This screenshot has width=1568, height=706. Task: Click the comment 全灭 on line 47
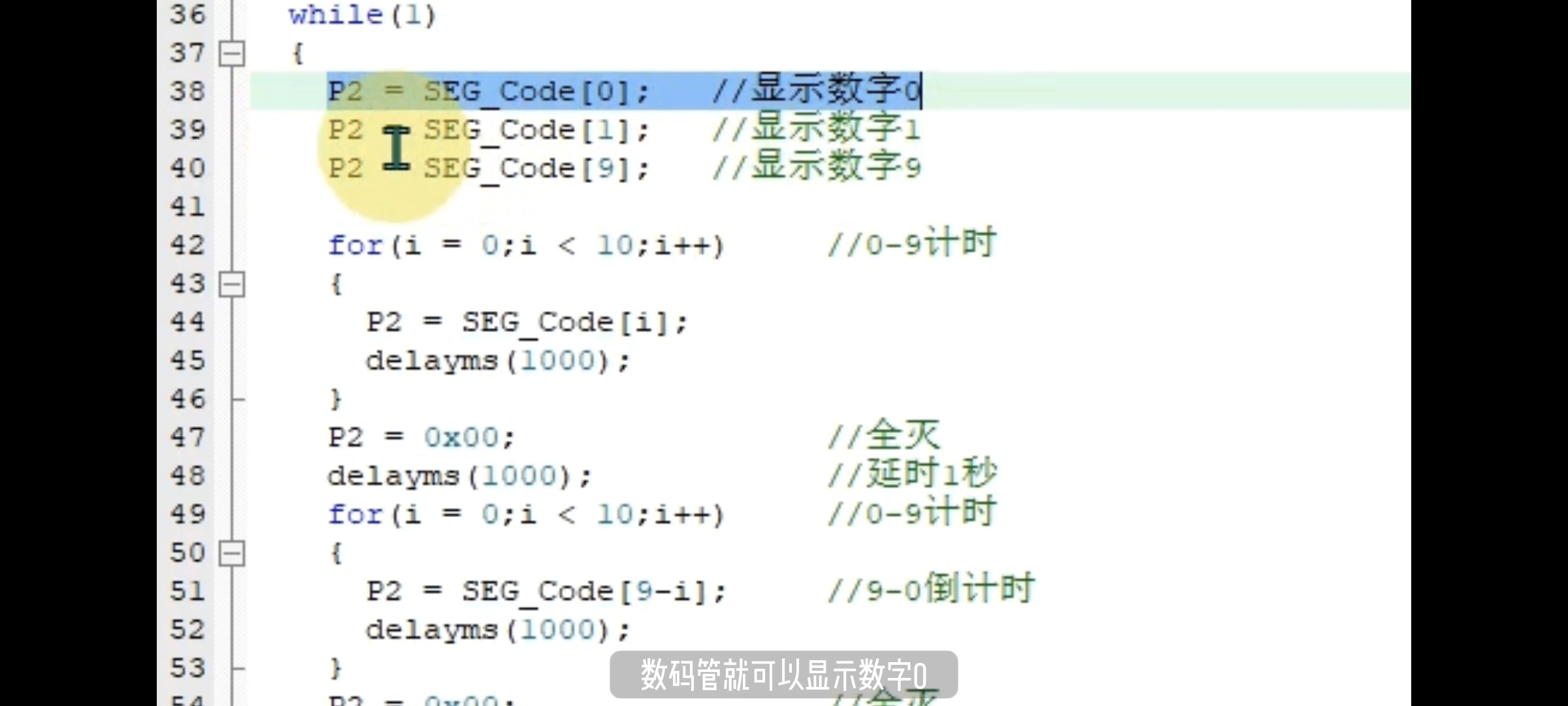click(x=883, y=435)
